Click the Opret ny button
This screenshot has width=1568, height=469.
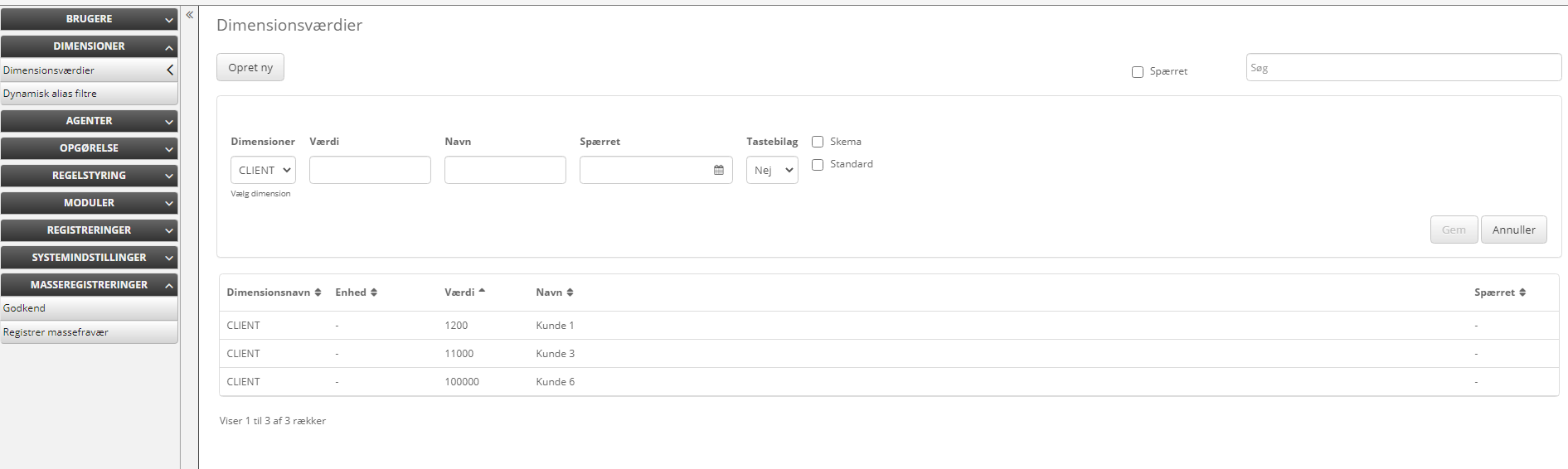250,68
